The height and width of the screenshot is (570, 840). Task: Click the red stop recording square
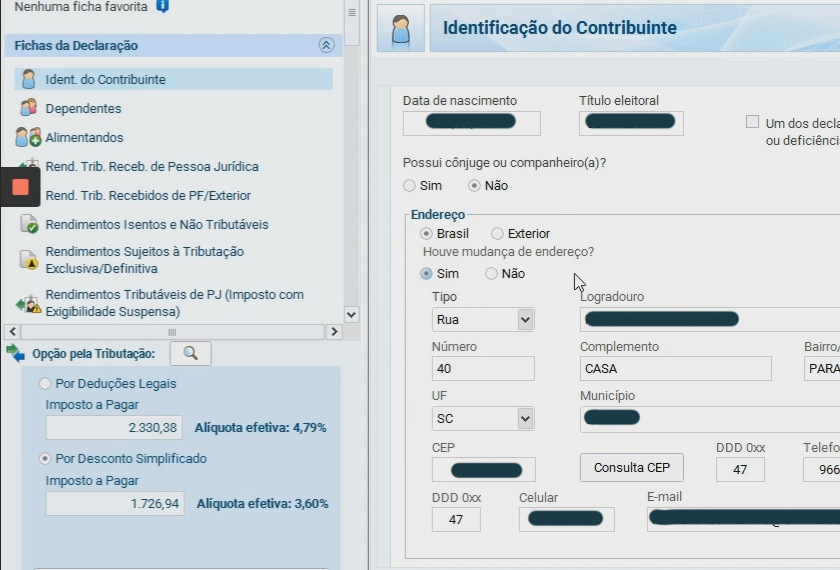(x=20, y=187)
